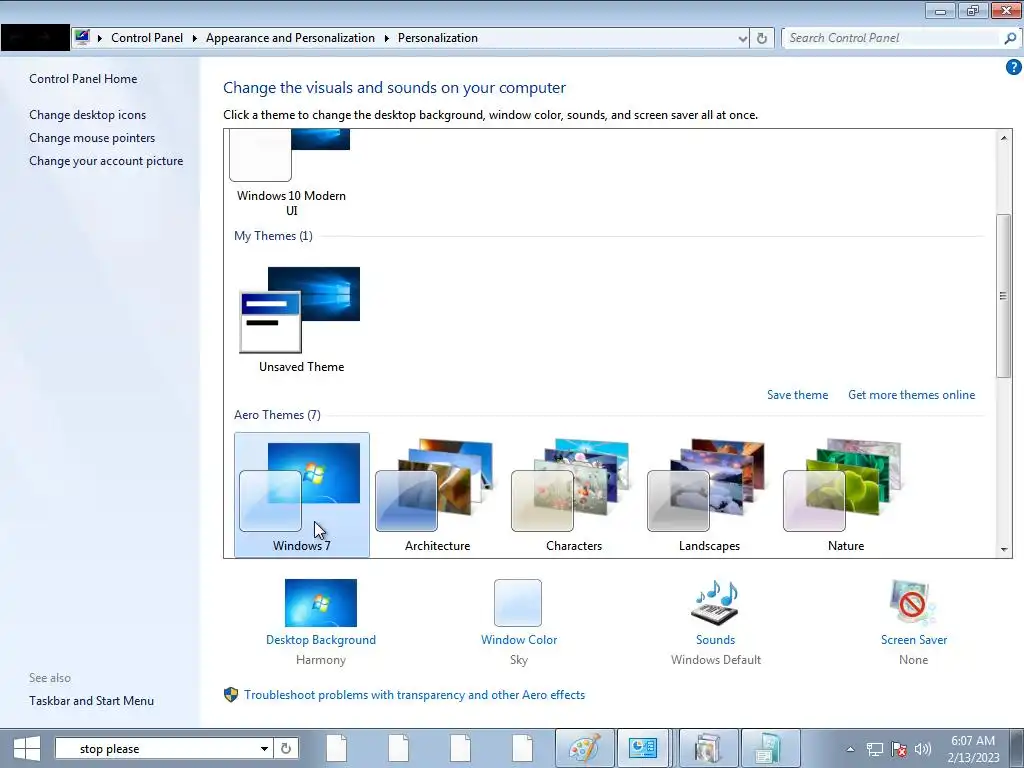This screenshot has height=768, width=1024.
Task: Click the shield icon beside Troubleshoot link
Action: coord(231,695)
